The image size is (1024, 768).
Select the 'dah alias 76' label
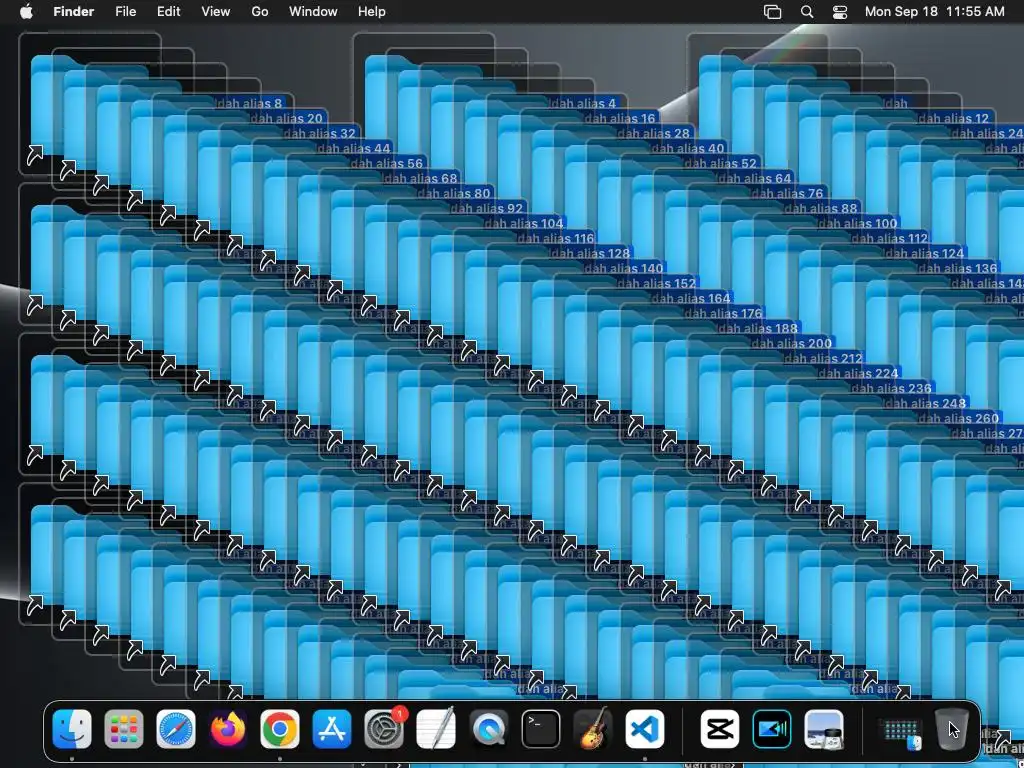pos(789,193)
